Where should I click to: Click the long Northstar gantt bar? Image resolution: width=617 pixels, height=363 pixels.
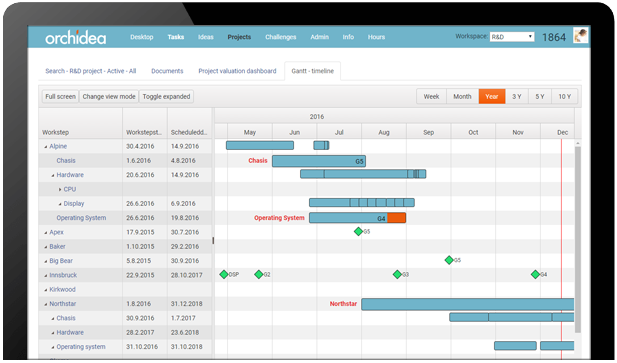[x=467, y=304]
